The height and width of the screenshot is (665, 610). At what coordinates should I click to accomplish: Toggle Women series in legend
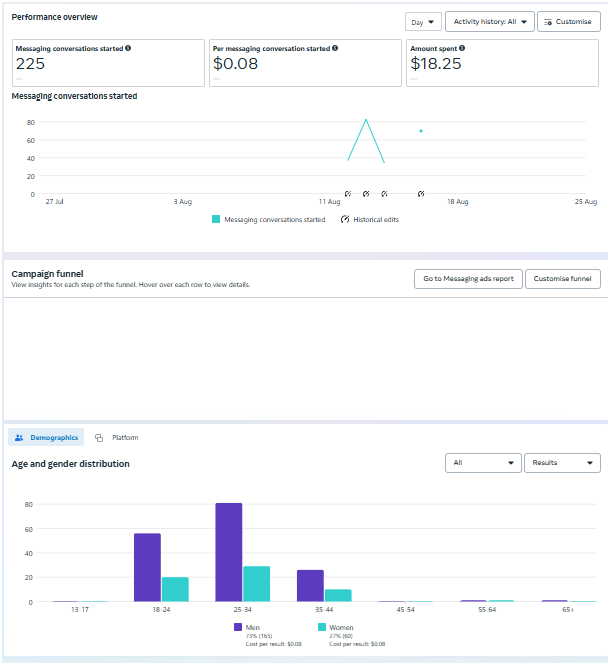point(322,627)
